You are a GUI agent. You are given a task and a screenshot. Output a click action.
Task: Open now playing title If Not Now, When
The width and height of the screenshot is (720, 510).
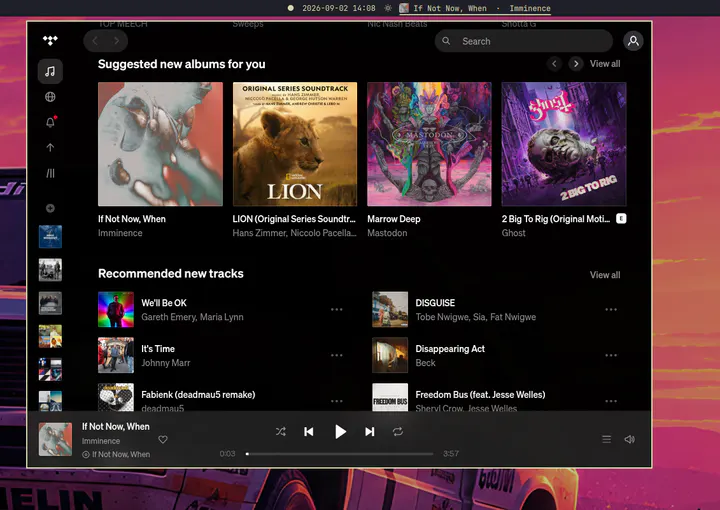[x=116, y=426]
